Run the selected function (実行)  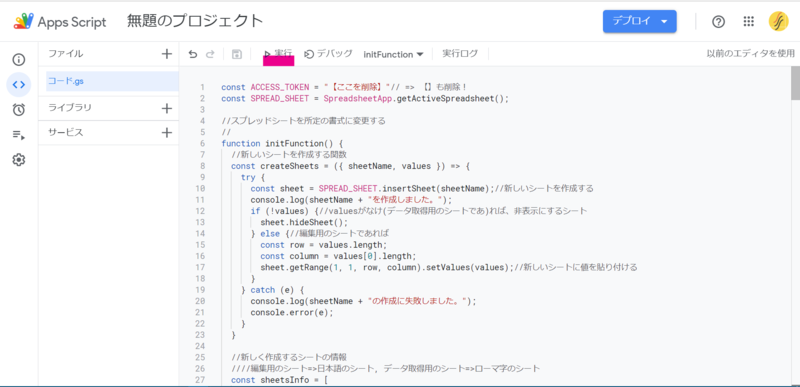[278, 54]
